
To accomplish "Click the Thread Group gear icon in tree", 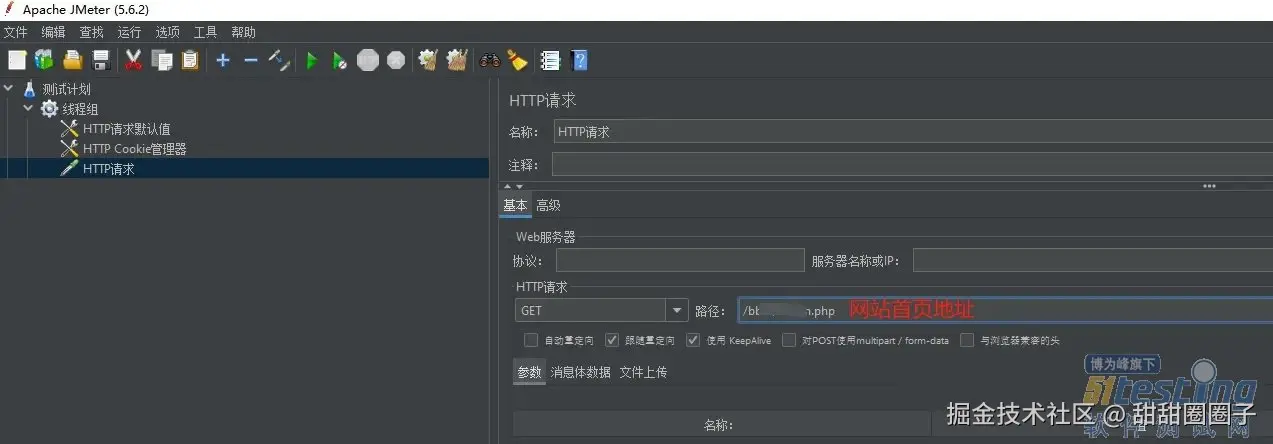I will click(x=49, y=109).
